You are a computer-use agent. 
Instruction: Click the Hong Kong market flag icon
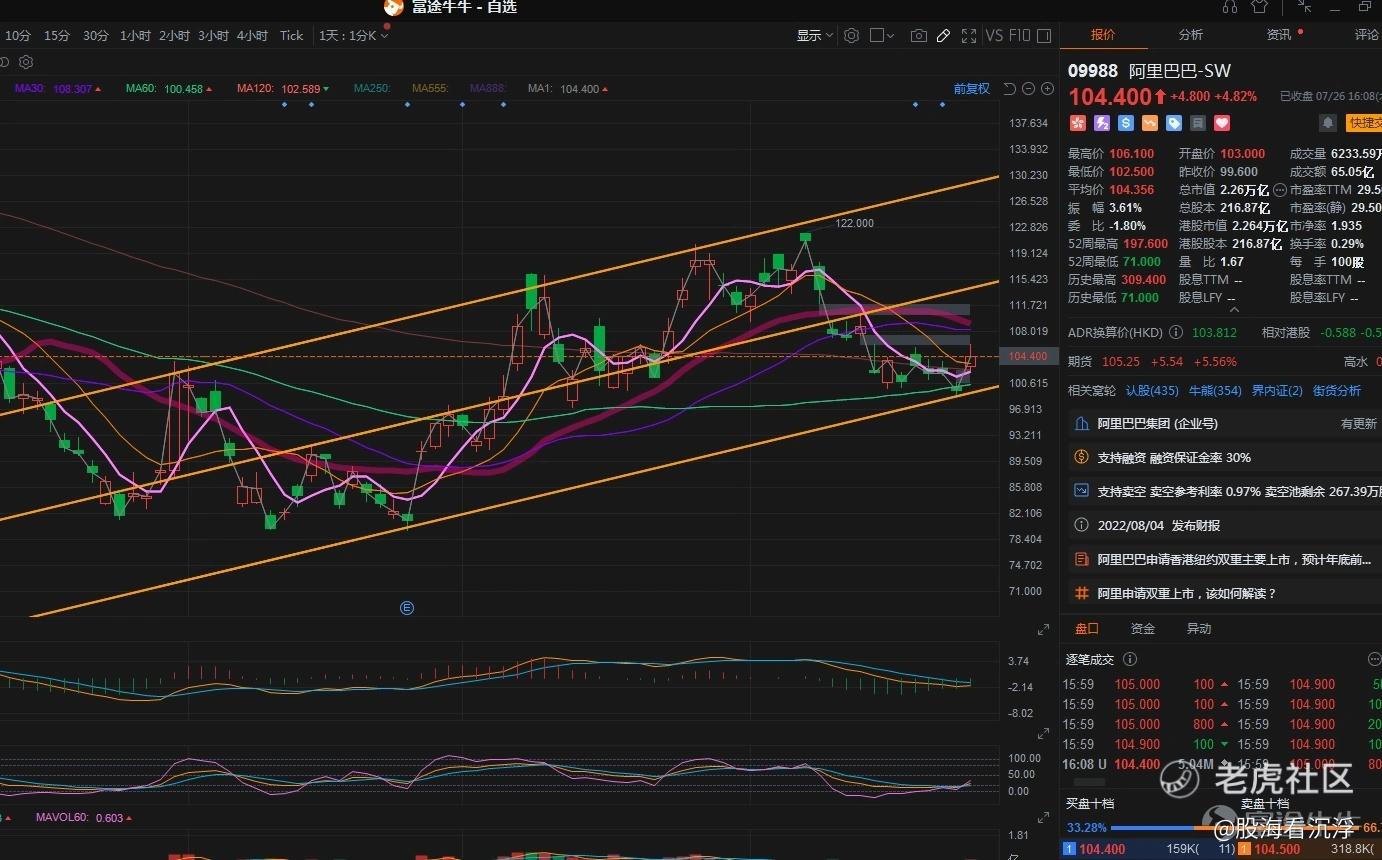pyautogui.click(x=1078, y=123)
